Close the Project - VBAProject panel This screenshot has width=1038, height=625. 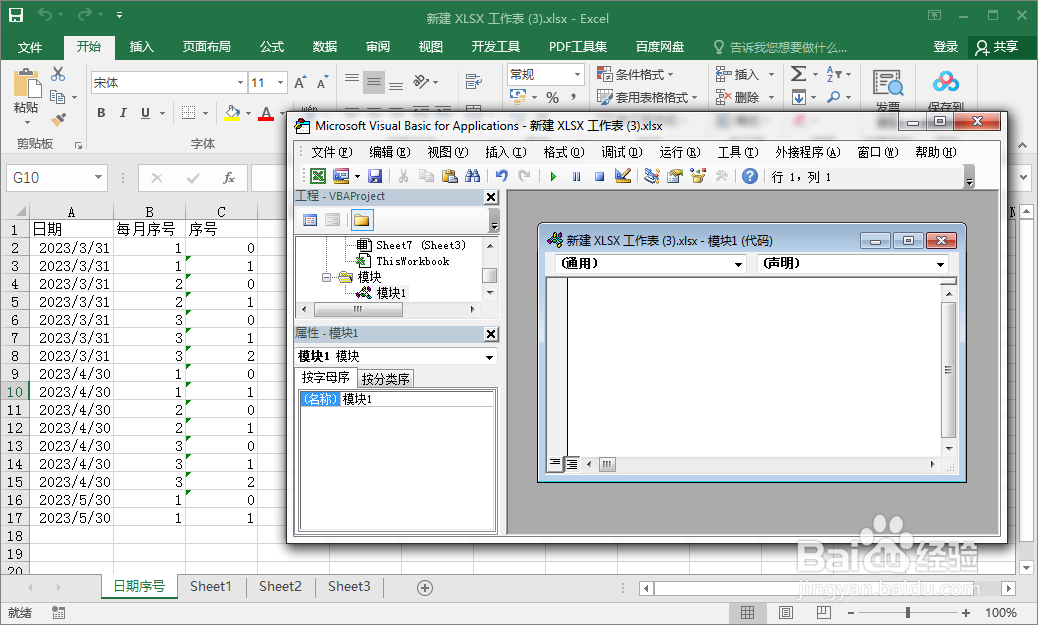pos(491,197)
